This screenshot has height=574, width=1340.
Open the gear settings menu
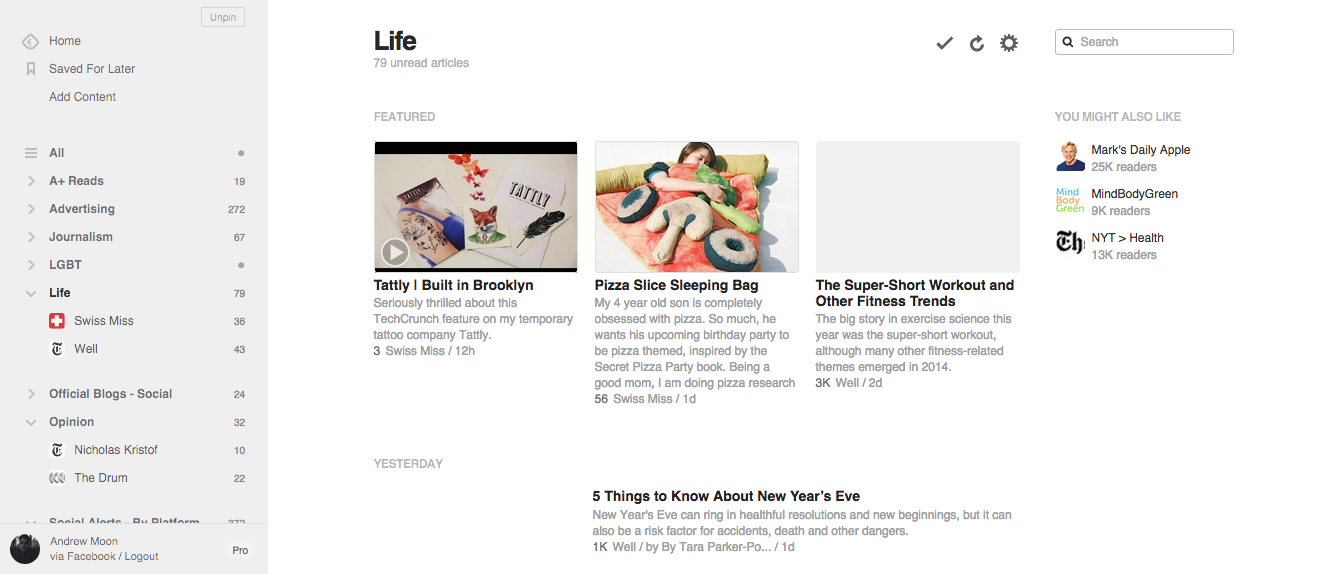[x=1009, y=43]
